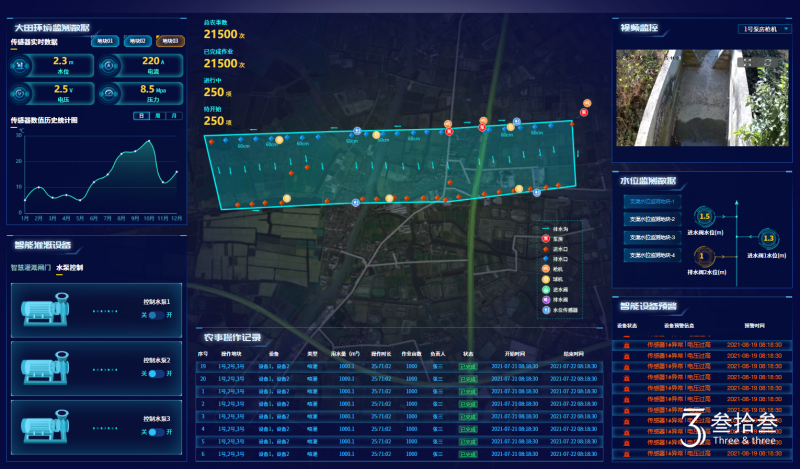Toggle the 控制水泵2 pump switch
The height and width of the screenshot is (469, 800).
[156, 373]
